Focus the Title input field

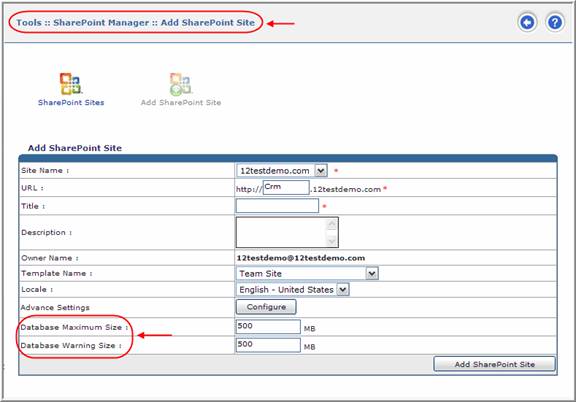click(x=277, y=206)
